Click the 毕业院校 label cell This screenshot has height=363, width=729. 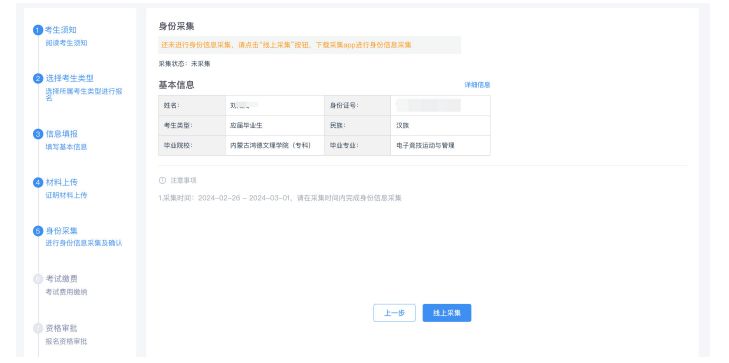[192, 145]
